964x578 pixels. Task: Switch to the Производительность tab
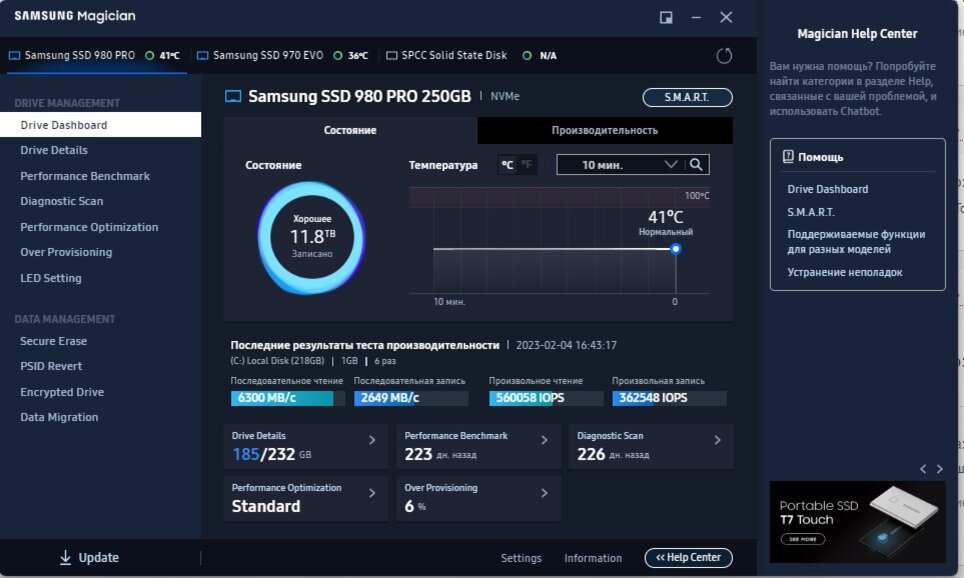pos(605,130)
